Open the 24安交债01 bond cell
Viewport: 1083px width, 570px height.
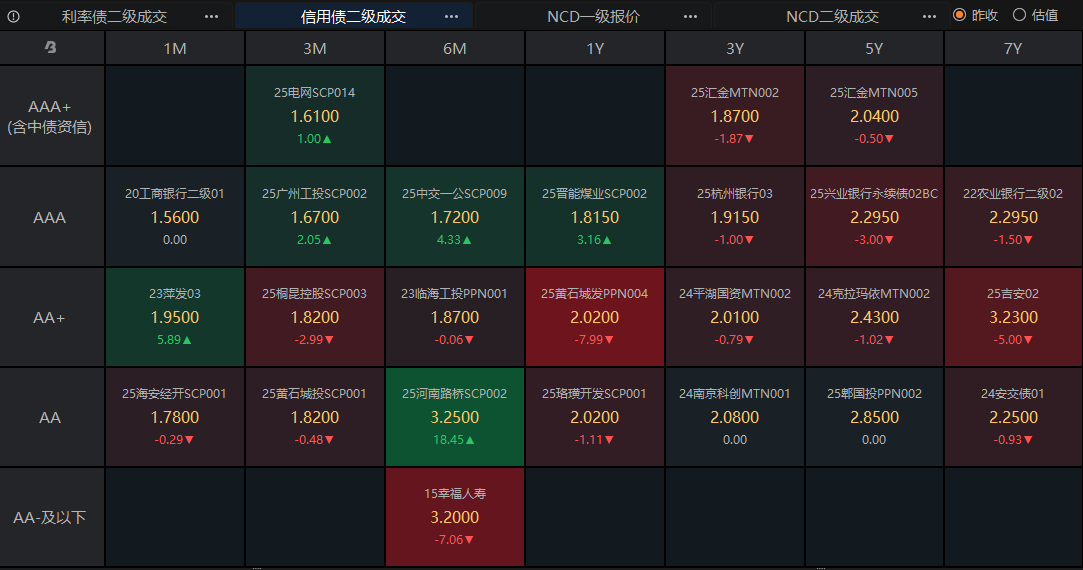coord(1013,417)
